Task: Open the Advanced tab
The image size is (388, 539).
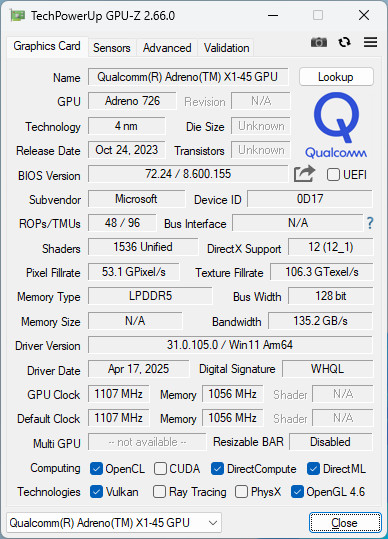Action: (167, 48)
